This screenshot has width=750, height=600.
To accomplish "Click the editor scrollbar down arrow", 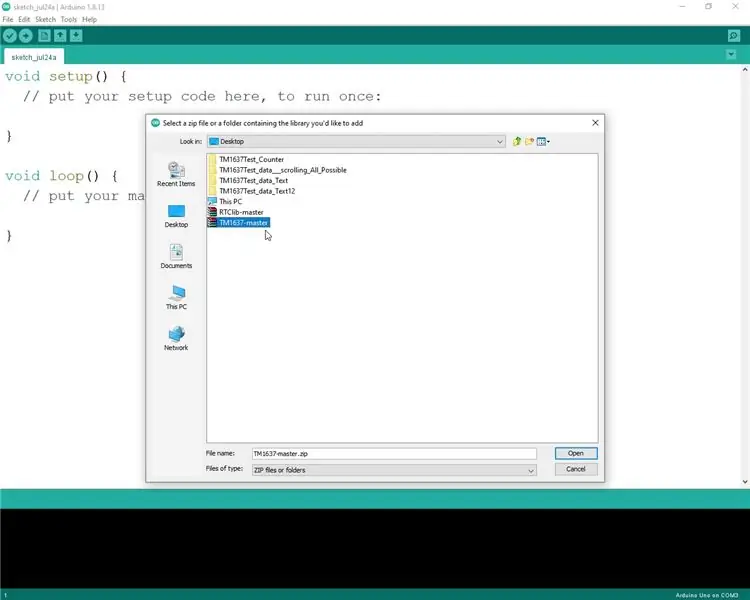I will coord(745,482).
